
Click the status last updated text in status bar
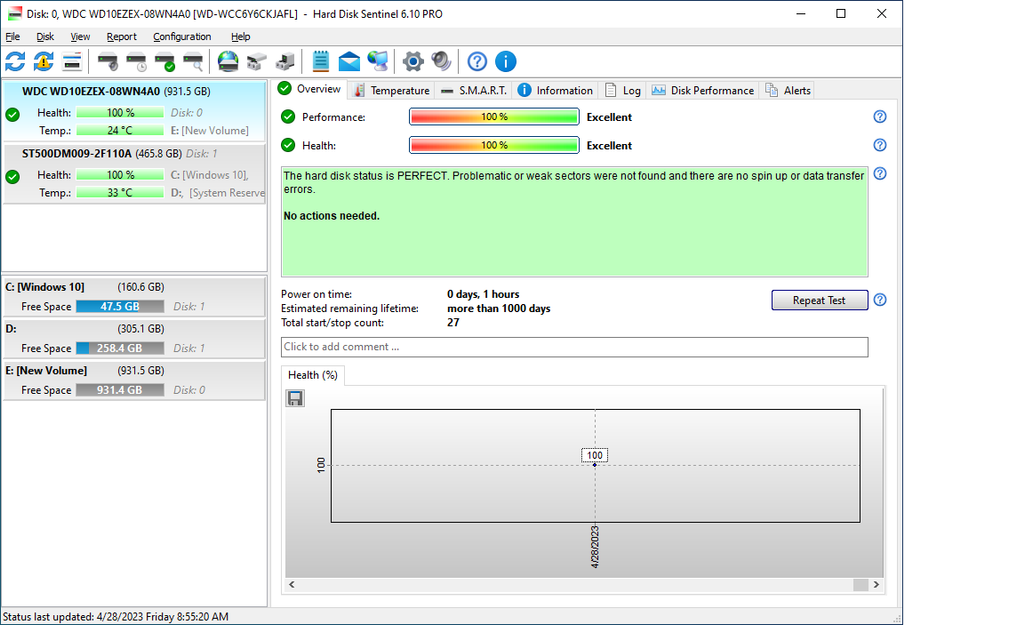point(116,617)
